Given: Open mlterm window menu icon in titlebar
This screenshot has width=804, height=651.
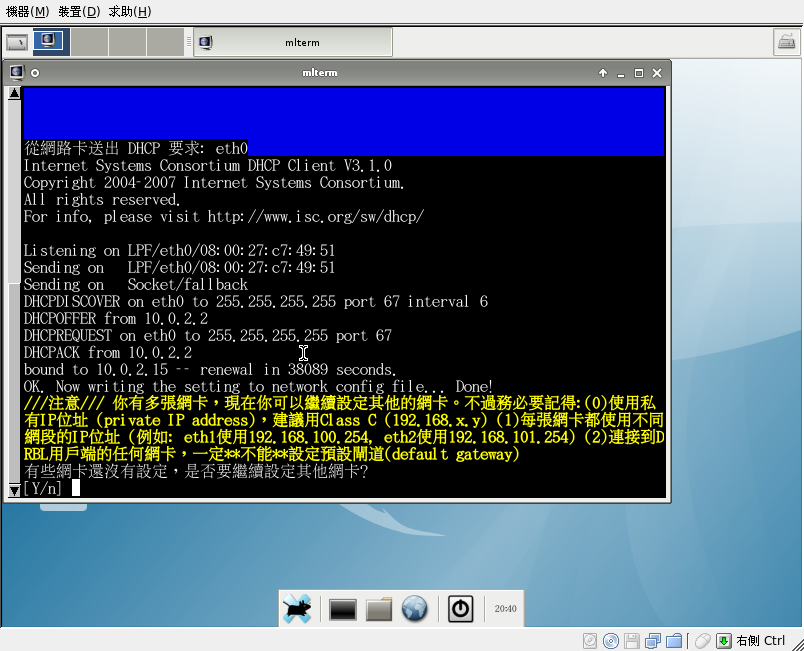Looking at the screenshot, I should [16, 72].
